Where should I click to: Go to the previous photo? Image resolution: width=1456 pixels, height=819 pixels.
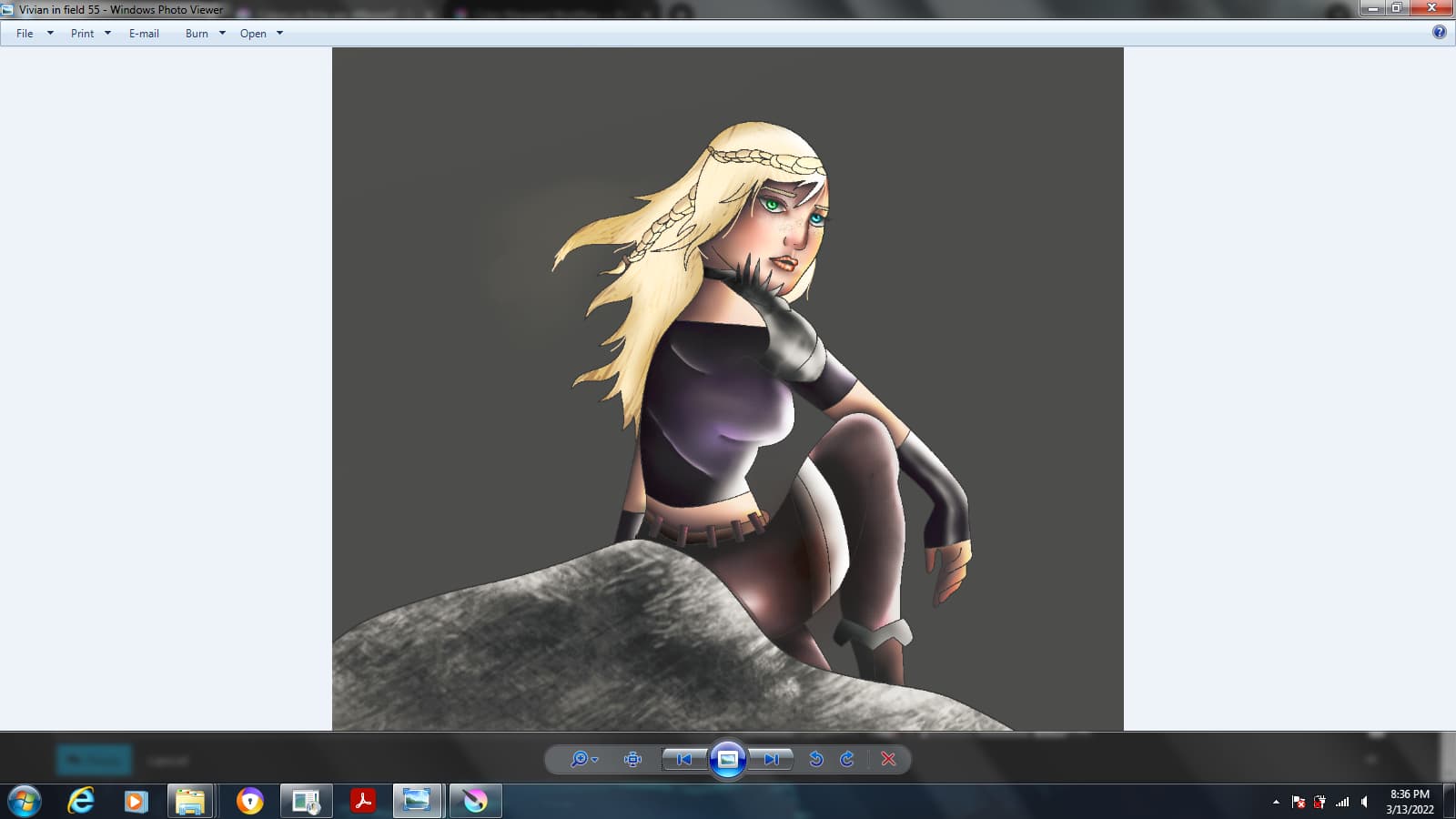(x=684, y=759)
